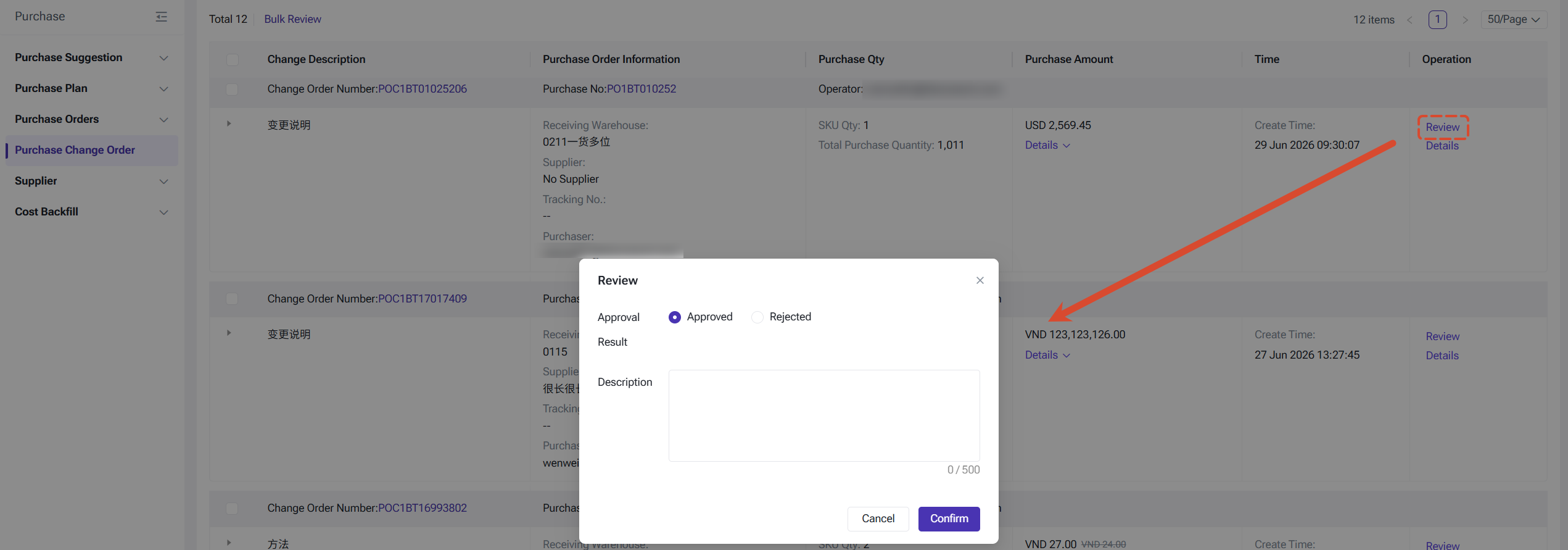Focus the Description text area
The height and width of the screenshot is (550, 1568).
point(824,415)
